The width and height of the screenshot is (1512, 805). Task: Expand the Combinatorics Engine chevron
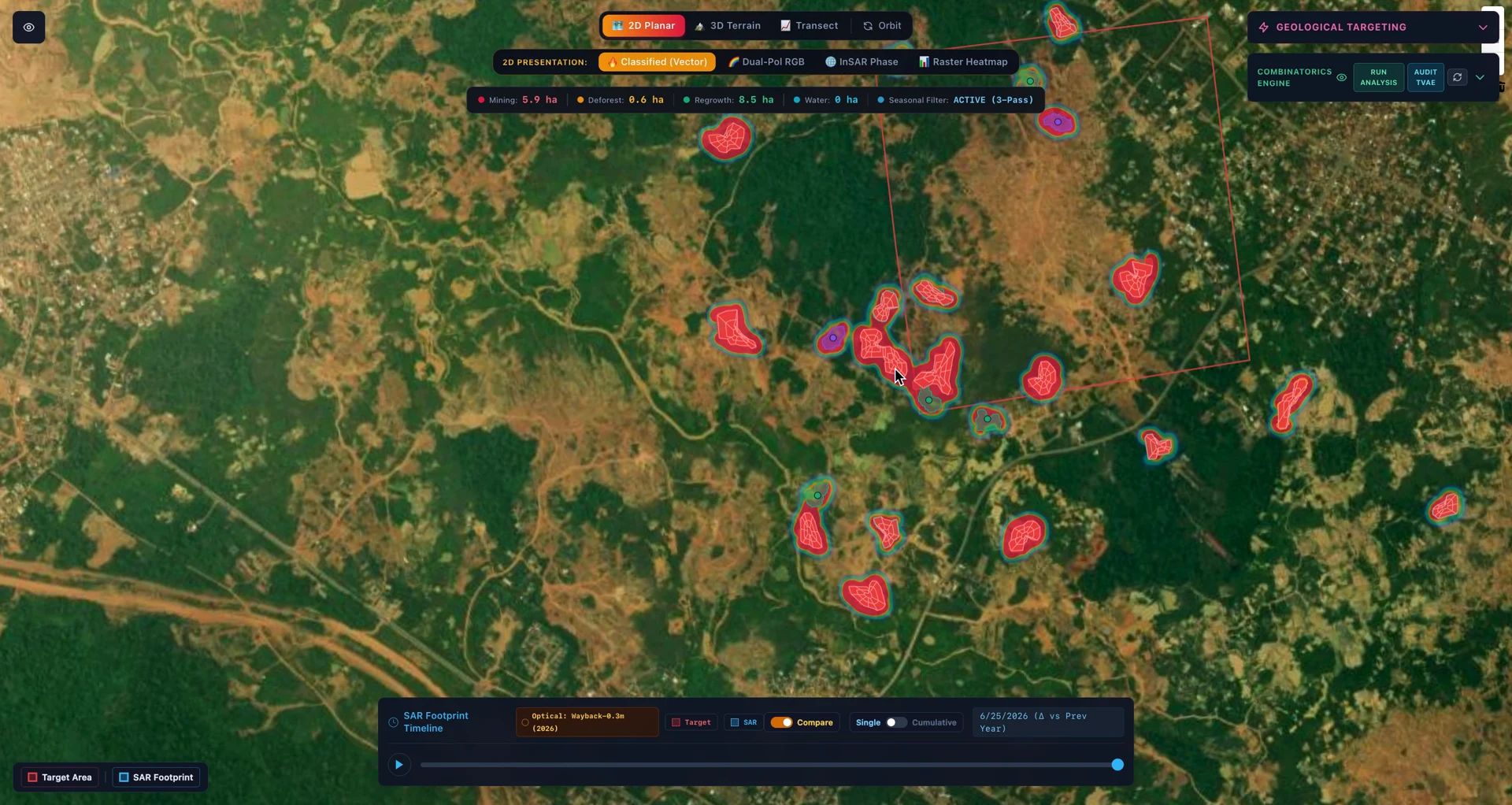tap(1480, 77)
